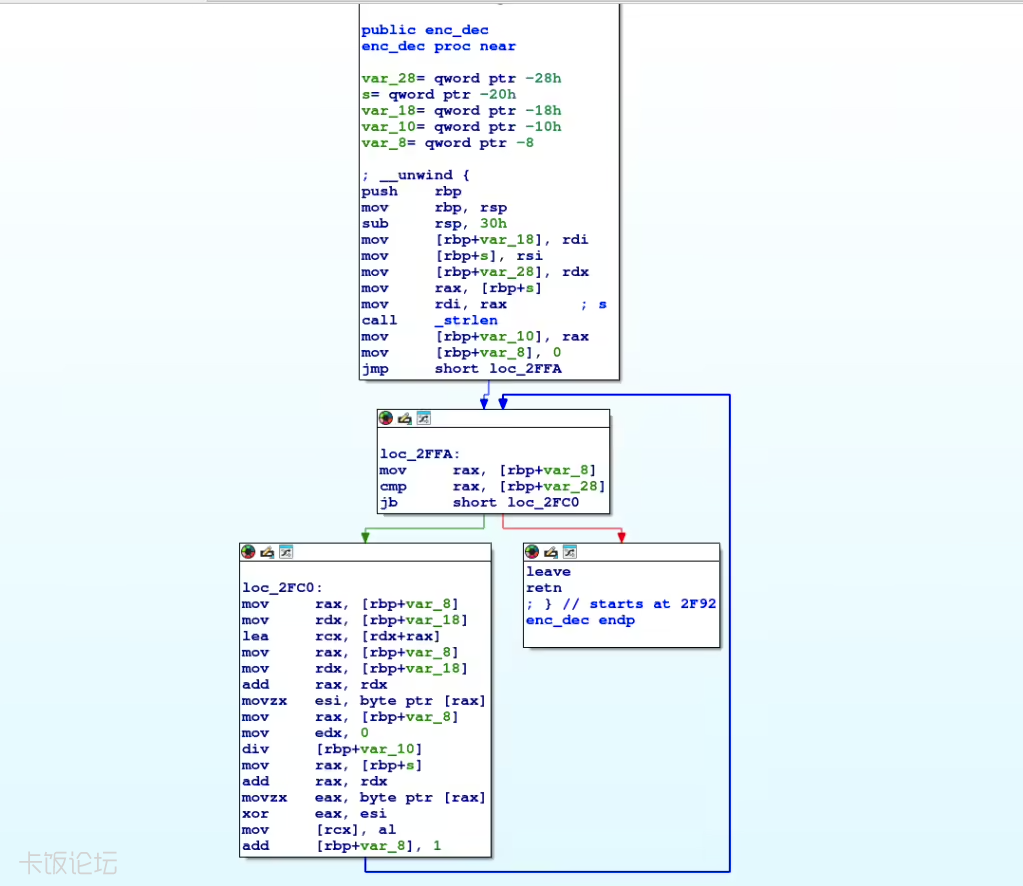Click the group nodes icon in loc_2FFA node

tap(423, 418)
